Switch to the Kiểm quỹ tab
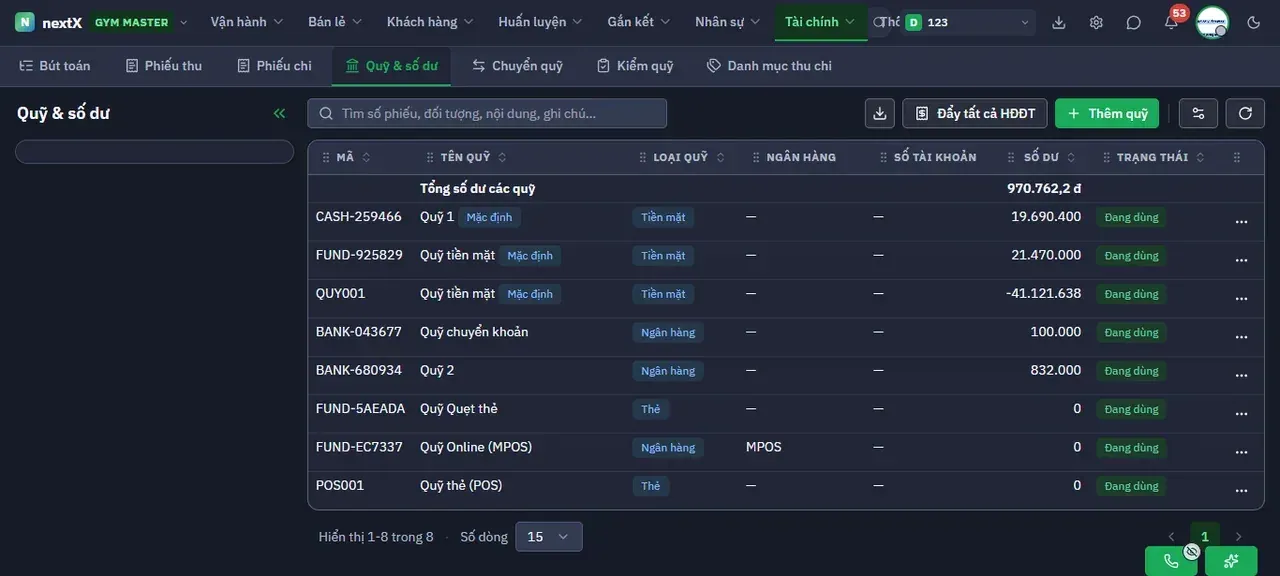This screenshot has width=1280, height=576. pyautogui.click(x=635, y=66)
